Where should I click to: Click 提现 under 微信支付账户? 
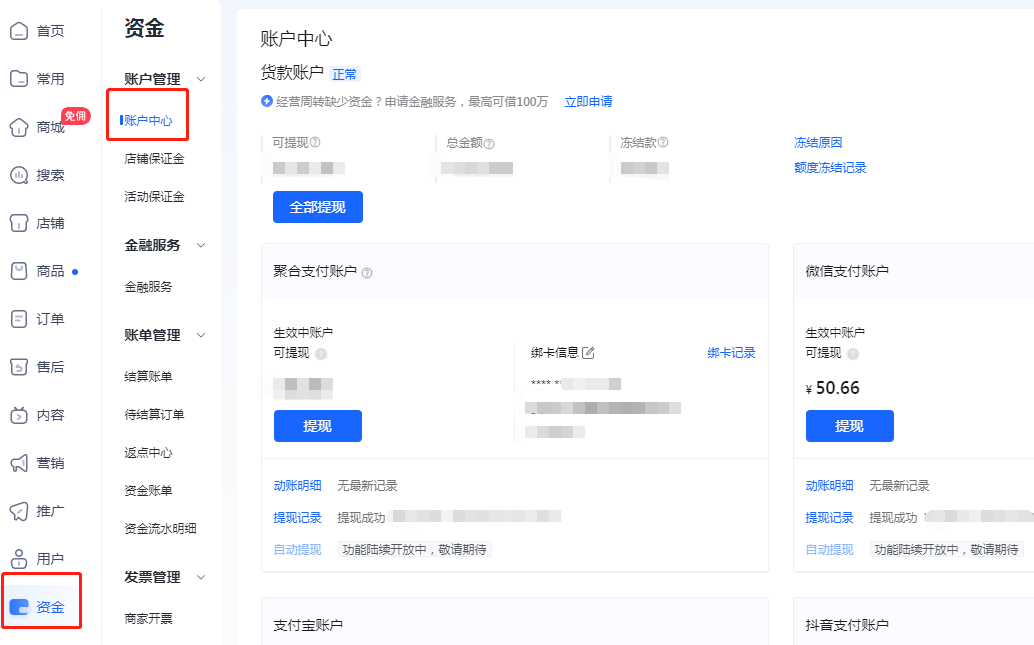pos(849,426)
